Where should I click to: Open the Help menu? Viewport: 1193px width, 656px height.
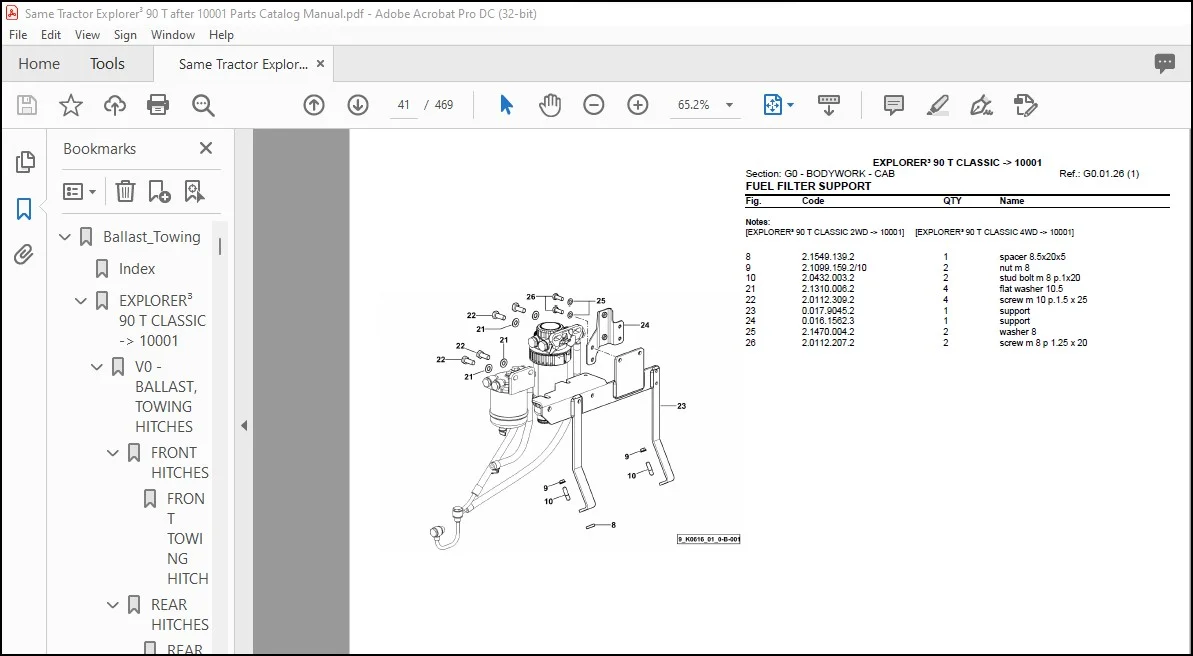click(221, 35)
